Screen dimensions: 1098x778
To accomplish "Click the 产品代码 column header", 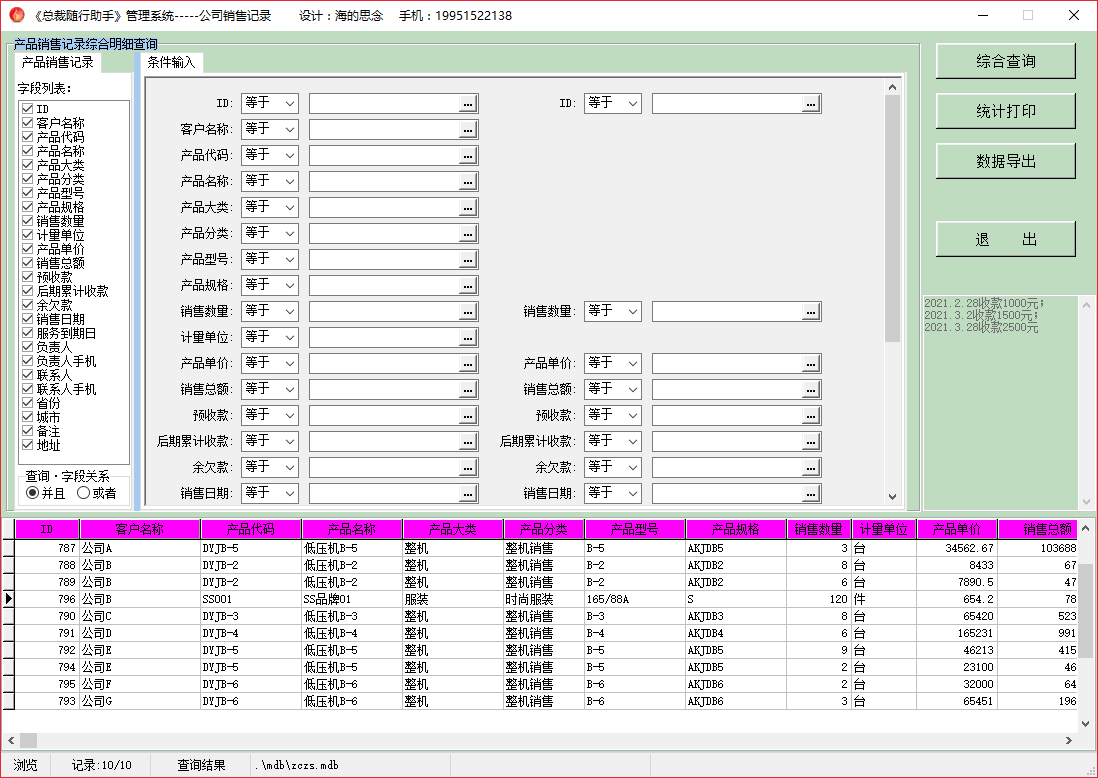I will pyautogui.click(x=251, y=529).
